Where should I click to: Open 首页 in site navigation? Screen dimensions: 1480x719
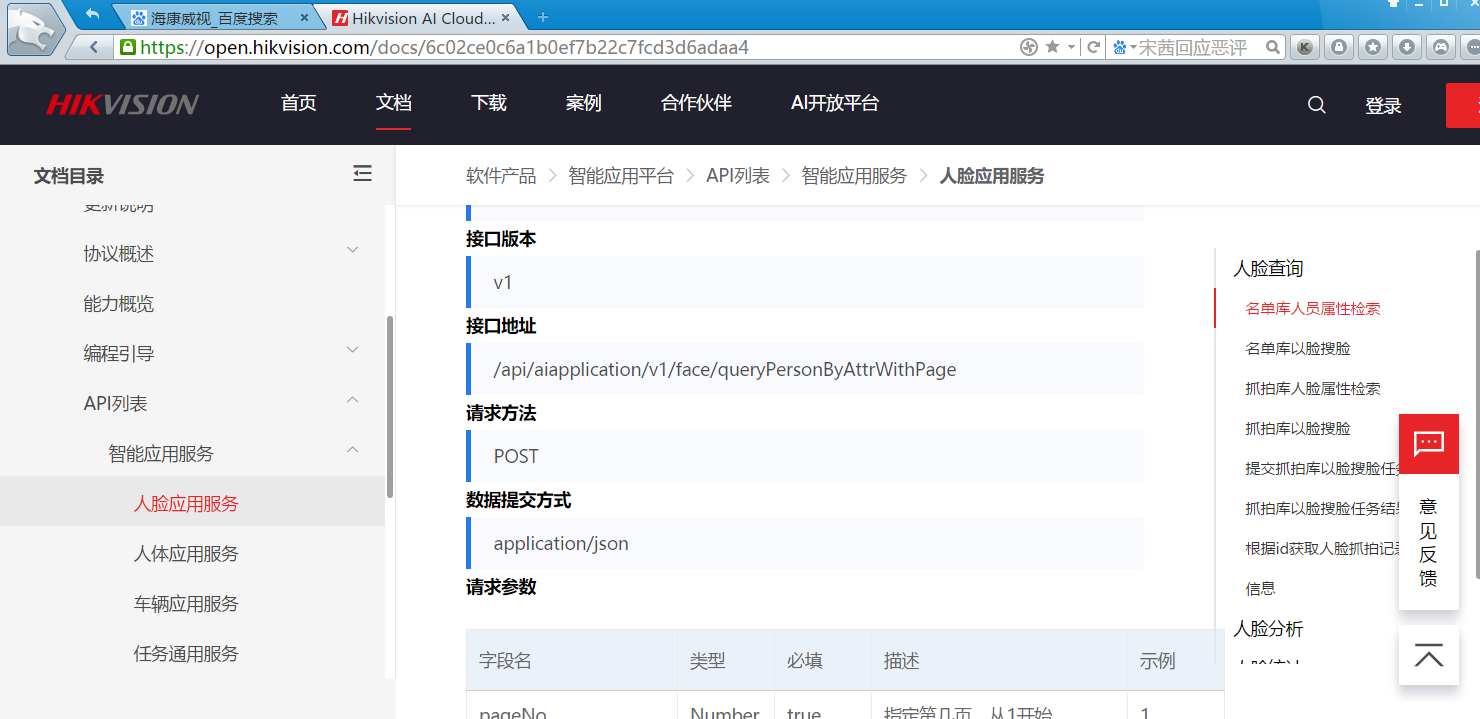pyautogui.click(x=298, y=103)
